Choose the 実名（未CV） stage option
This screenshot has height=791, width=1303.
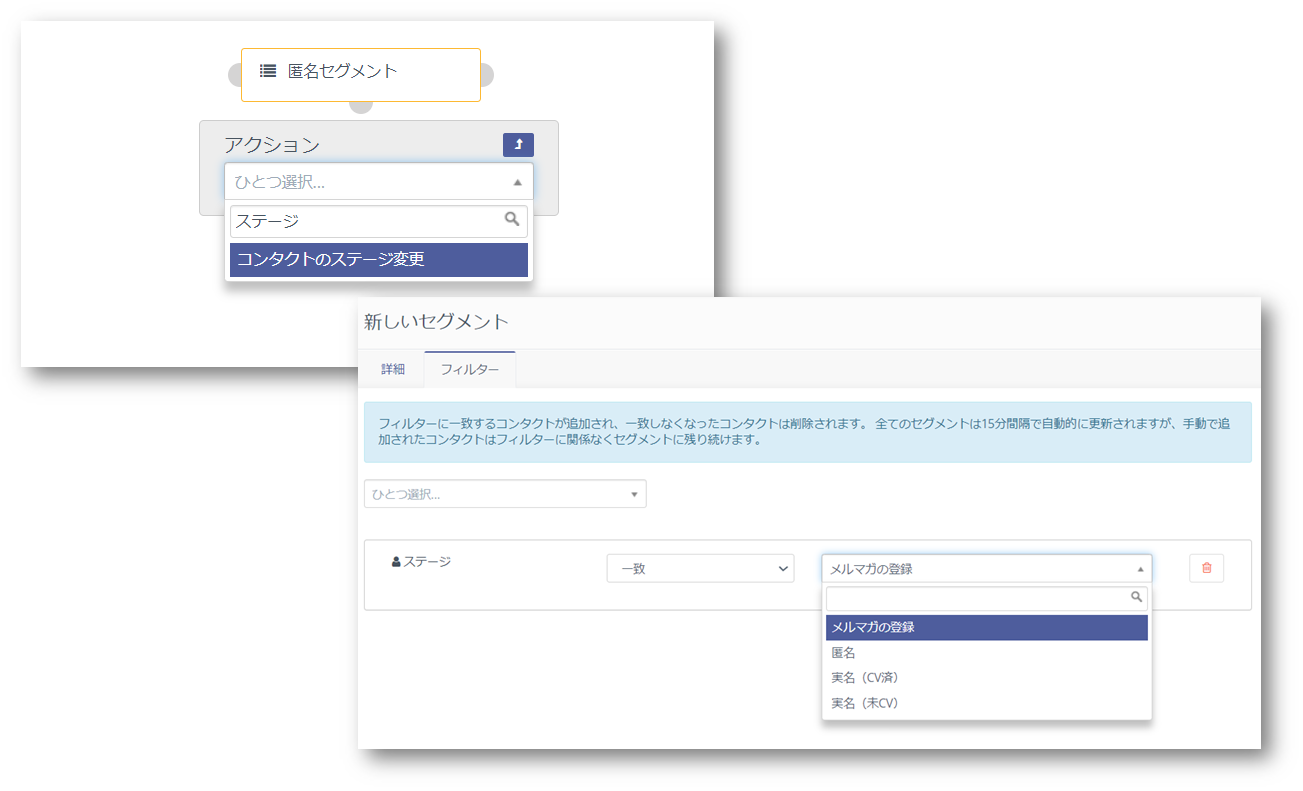(865, 704)
